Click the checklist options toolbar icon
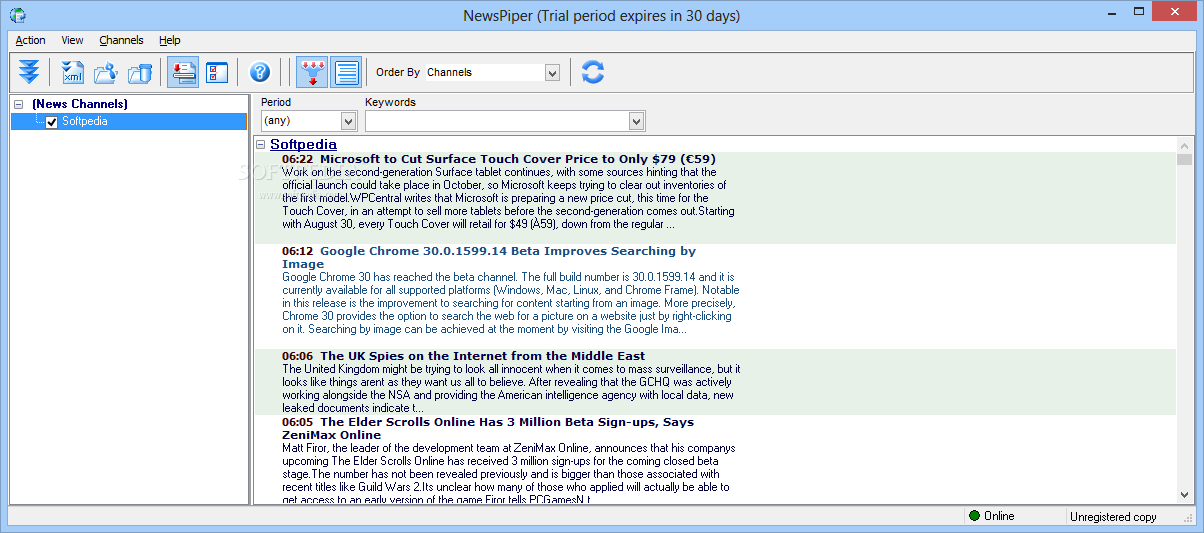 [x=217, y=72]
